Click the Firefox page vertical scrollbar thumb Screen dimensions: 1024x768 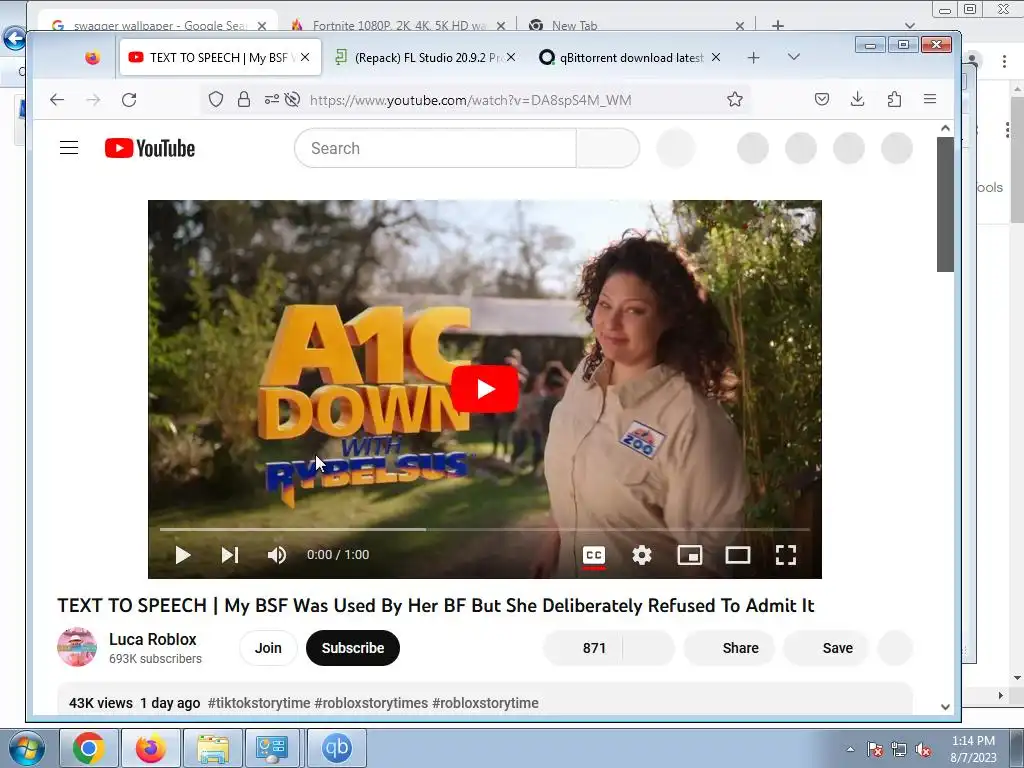tap(945, 204)
